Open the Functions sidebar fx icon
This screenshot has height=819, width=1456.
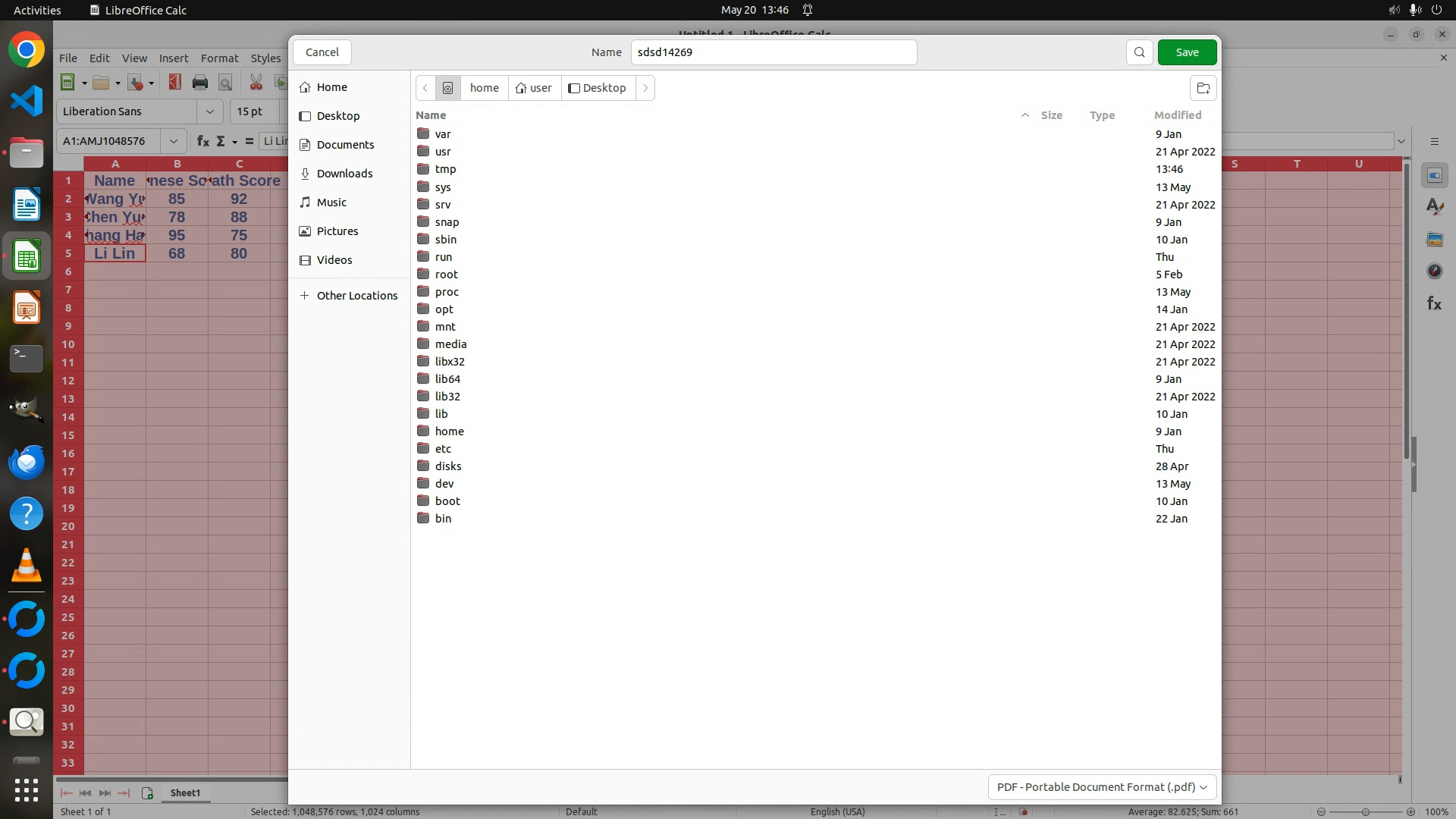point(1434,303)
